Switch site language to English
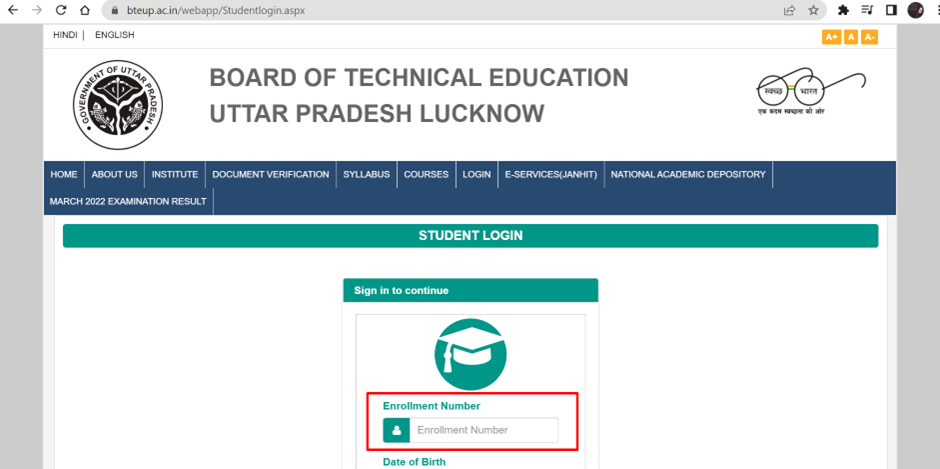 [x=114, y=35]
